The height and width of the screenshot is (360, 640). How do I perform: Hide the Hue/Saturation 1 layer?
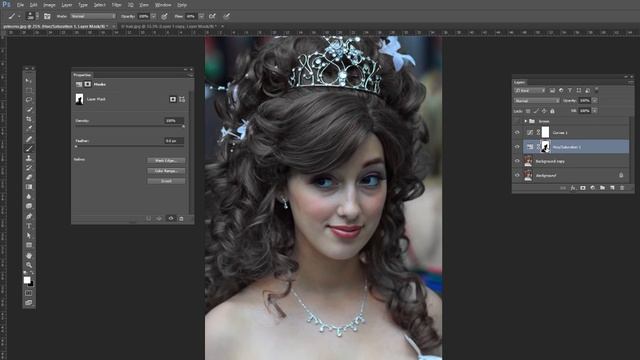pos(517,147)
